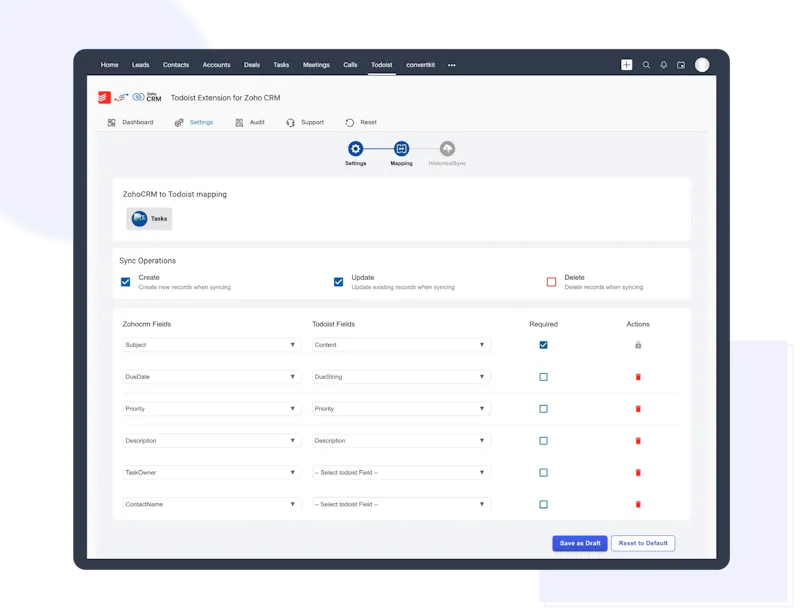Open the Subject Zohocrm field dropdown
Screen dimensions: 800x608
(x=212, y=345)
